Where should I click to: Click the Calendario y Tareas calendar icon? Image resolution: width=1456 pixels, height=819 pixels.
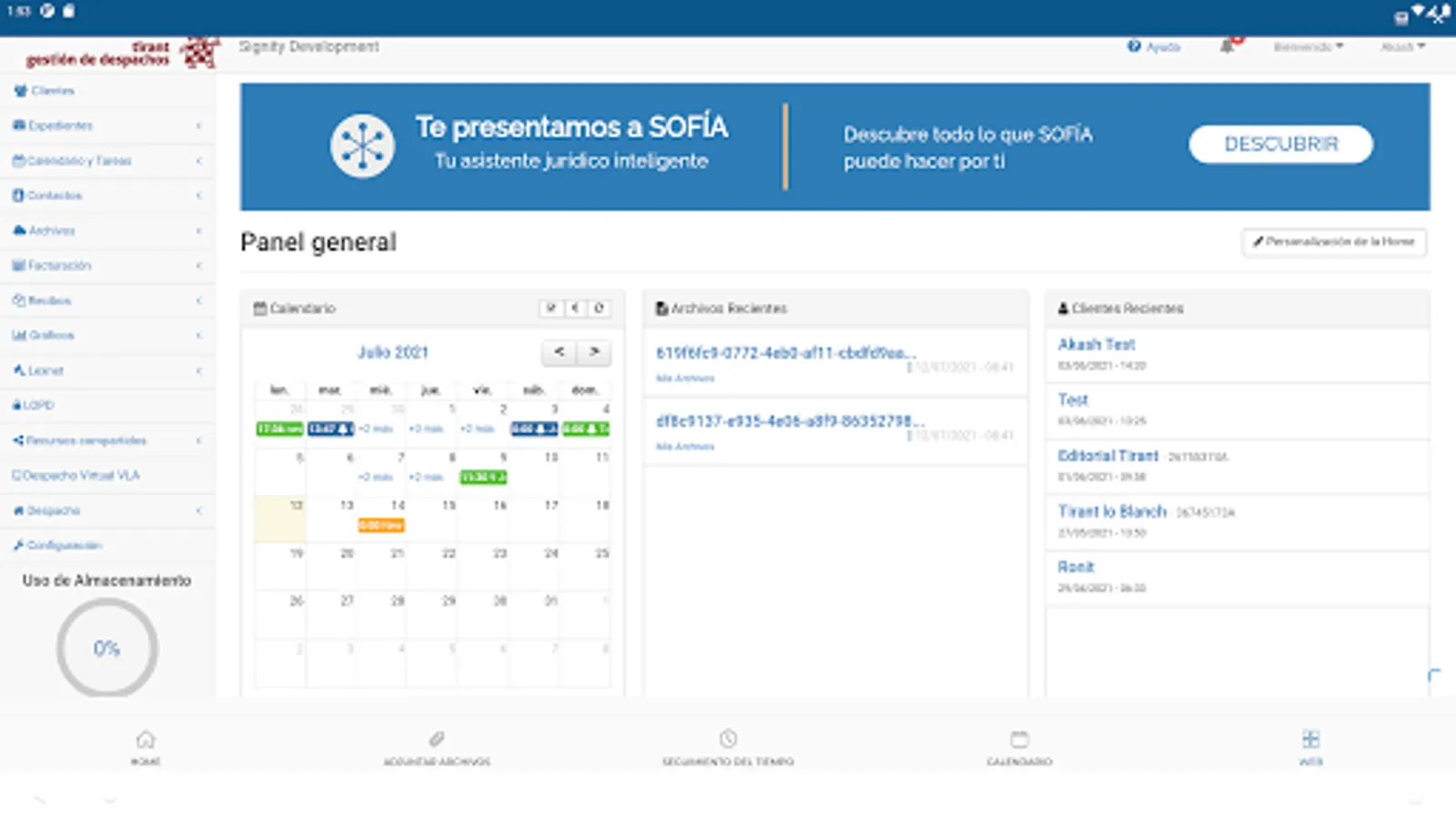tap(19, 160)
